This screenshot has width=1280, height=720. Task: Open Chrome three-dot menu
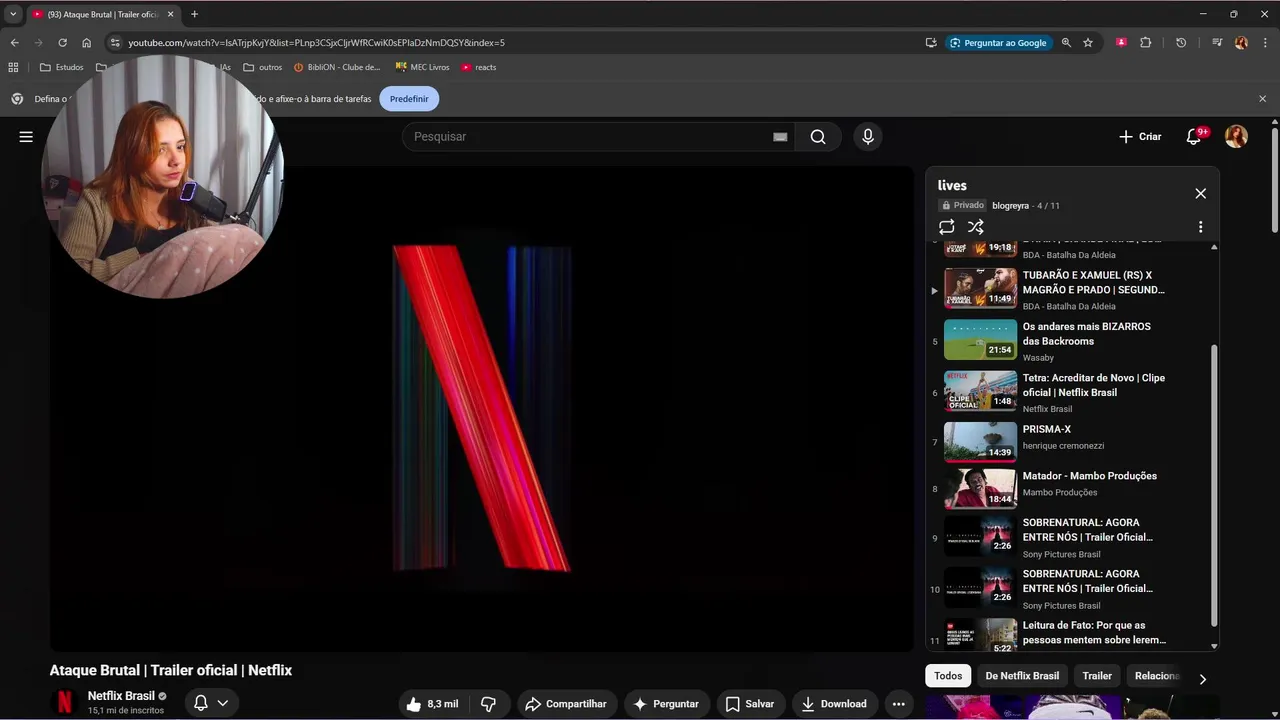(x=1266, y=43)
